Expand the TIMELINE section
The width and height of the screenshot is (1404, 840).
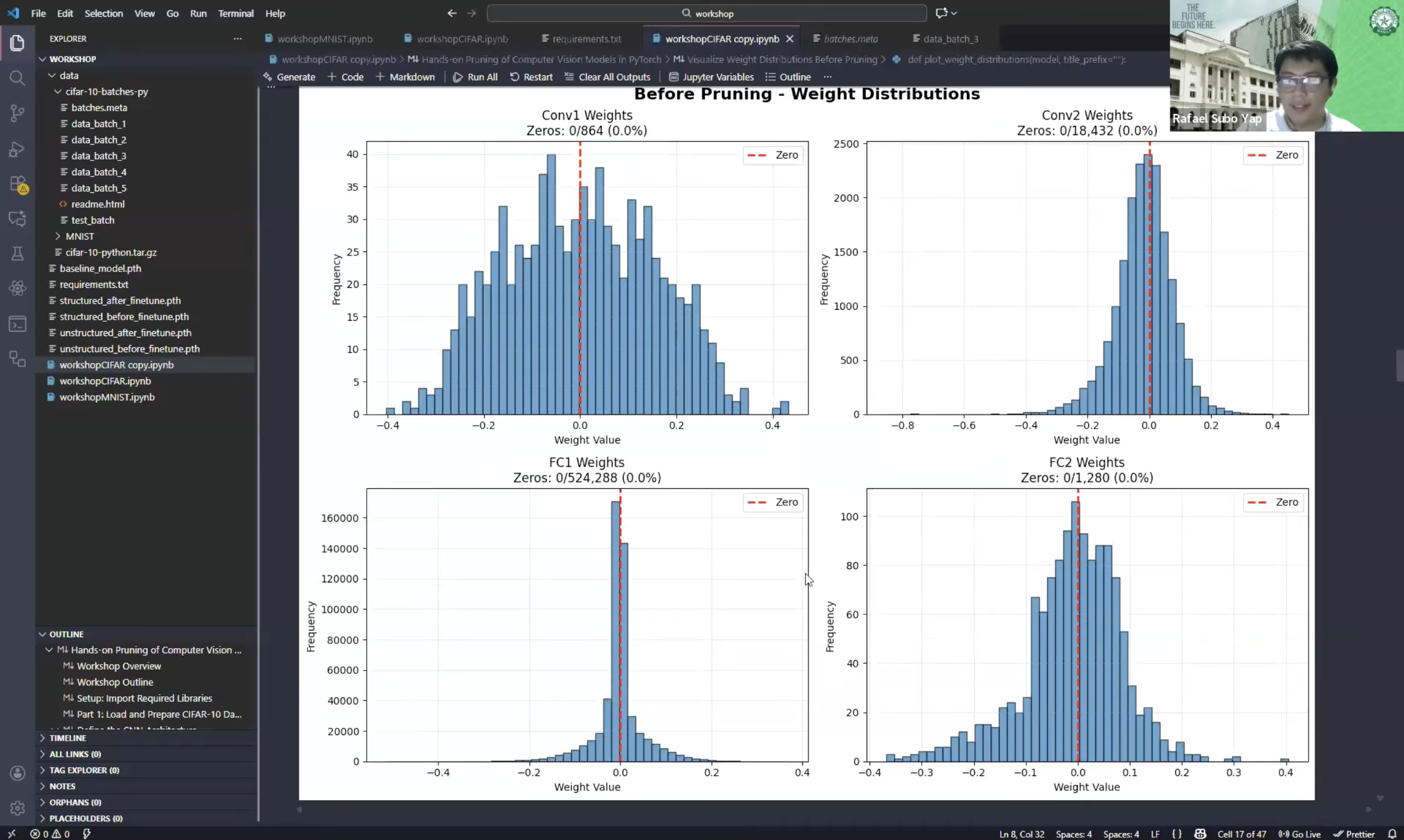43,738
